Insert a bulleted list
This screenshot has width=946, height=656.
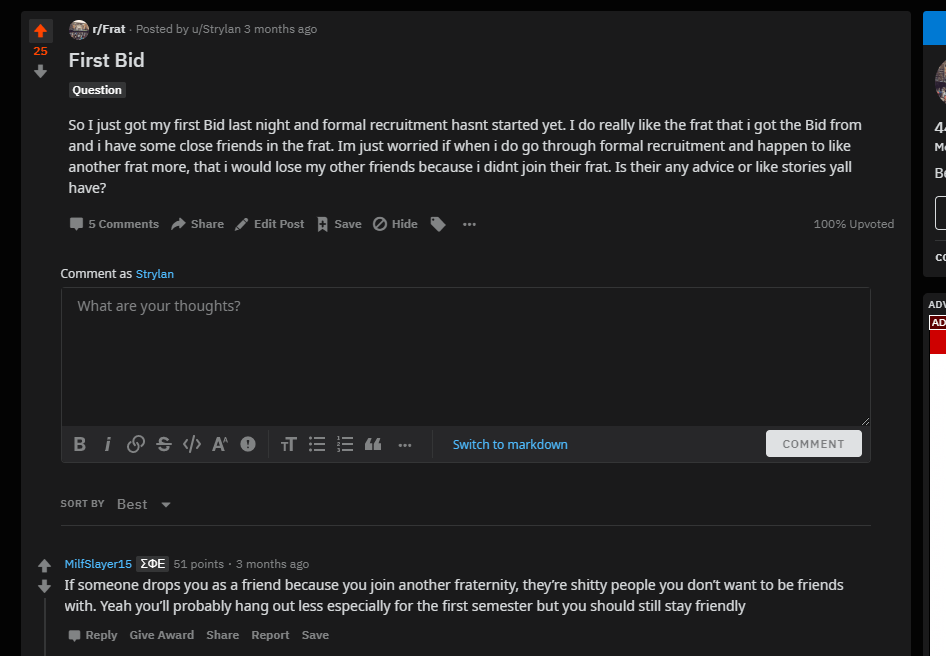(x=317, y=445)
